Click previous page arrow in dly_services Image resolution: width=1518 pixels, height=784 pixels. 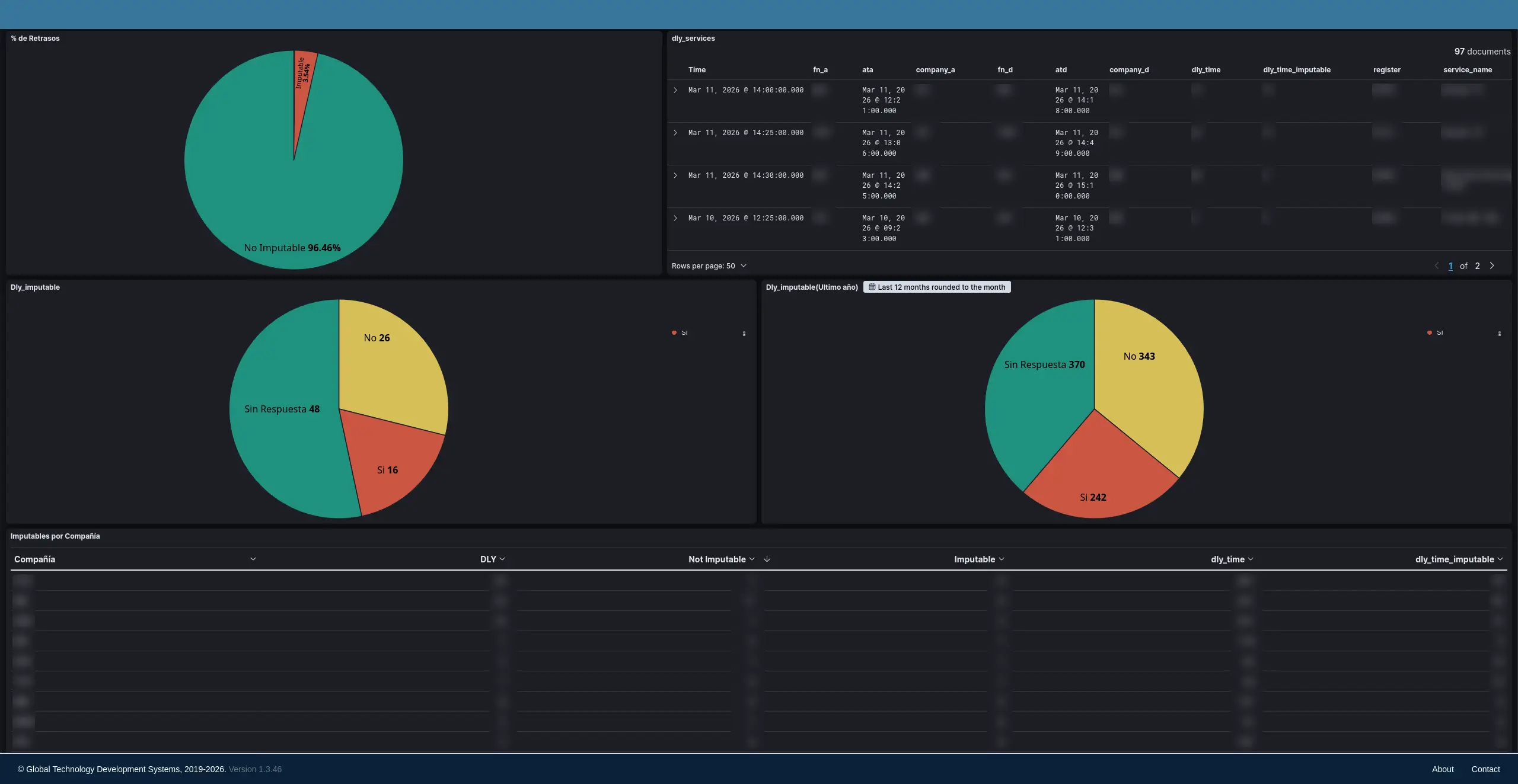pyautogui.click(x=1436, y=265)
